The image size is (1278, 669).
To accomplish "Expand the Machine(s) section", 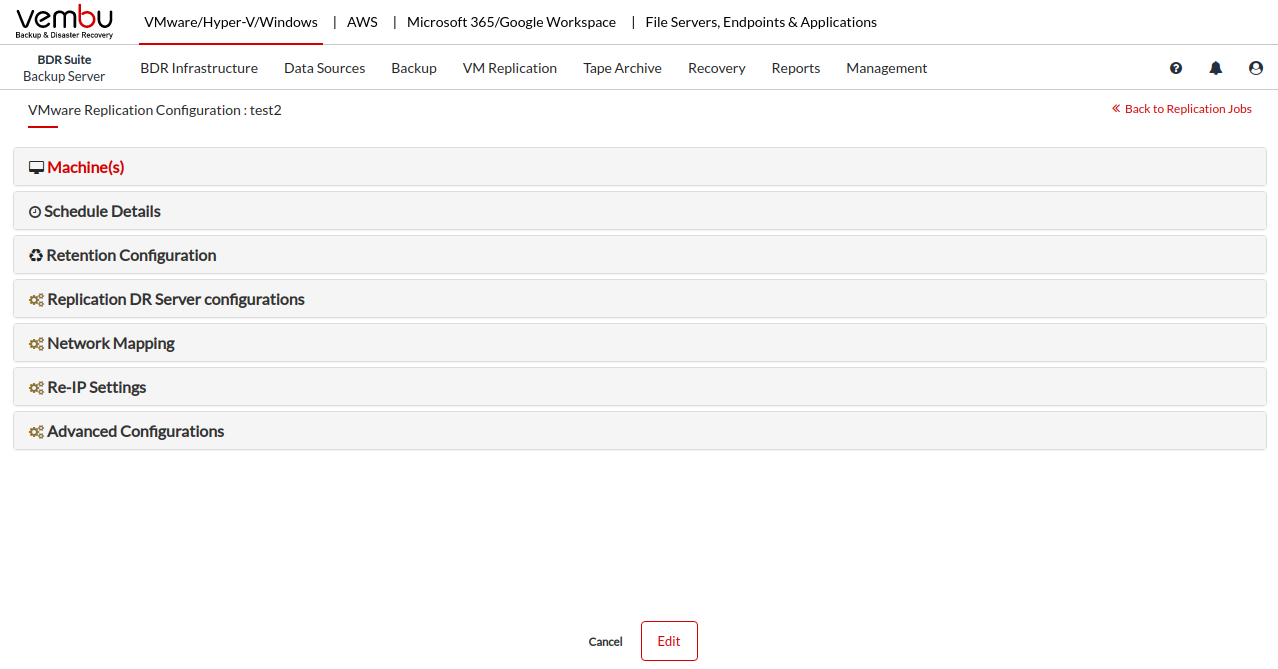I will click(x=640, y=167).
